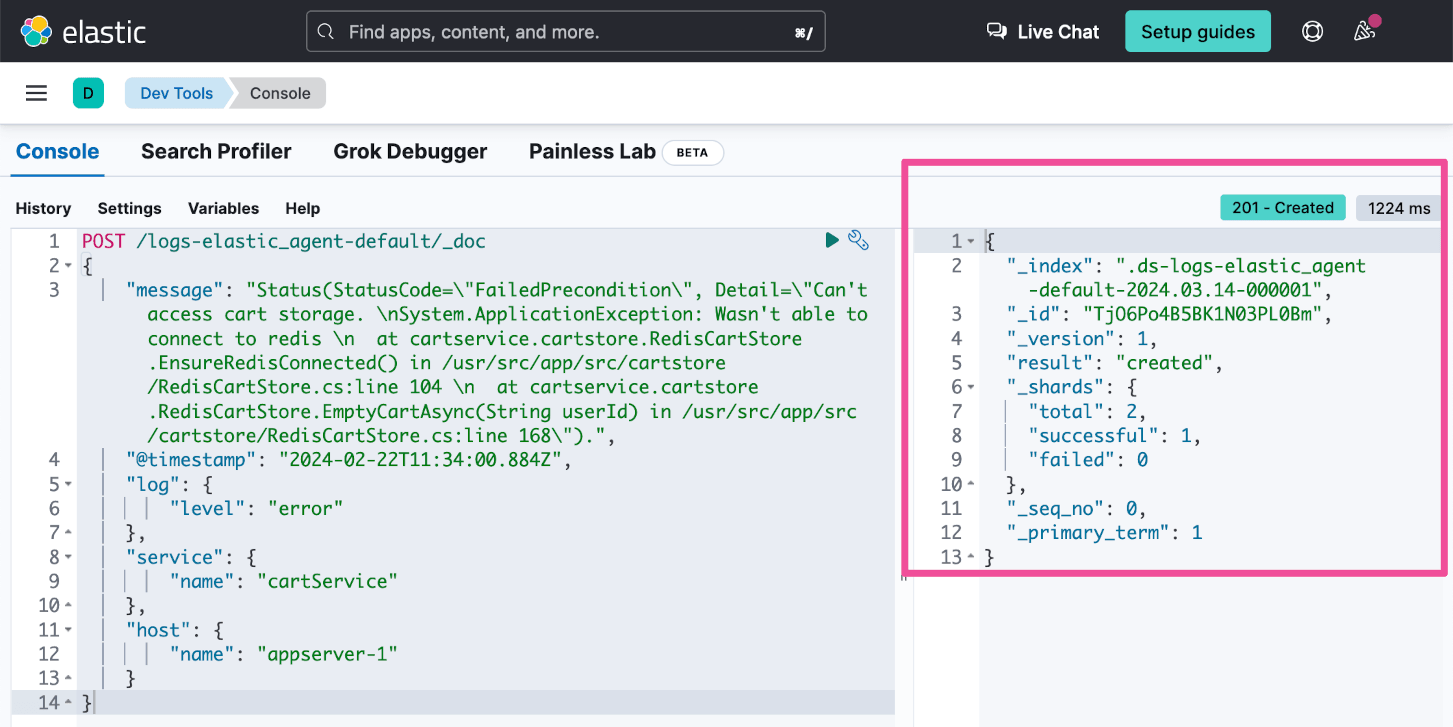Collapse the "_shards" fold arrow in response
The image size is (1453, 727).
click(x=970, y=387)
